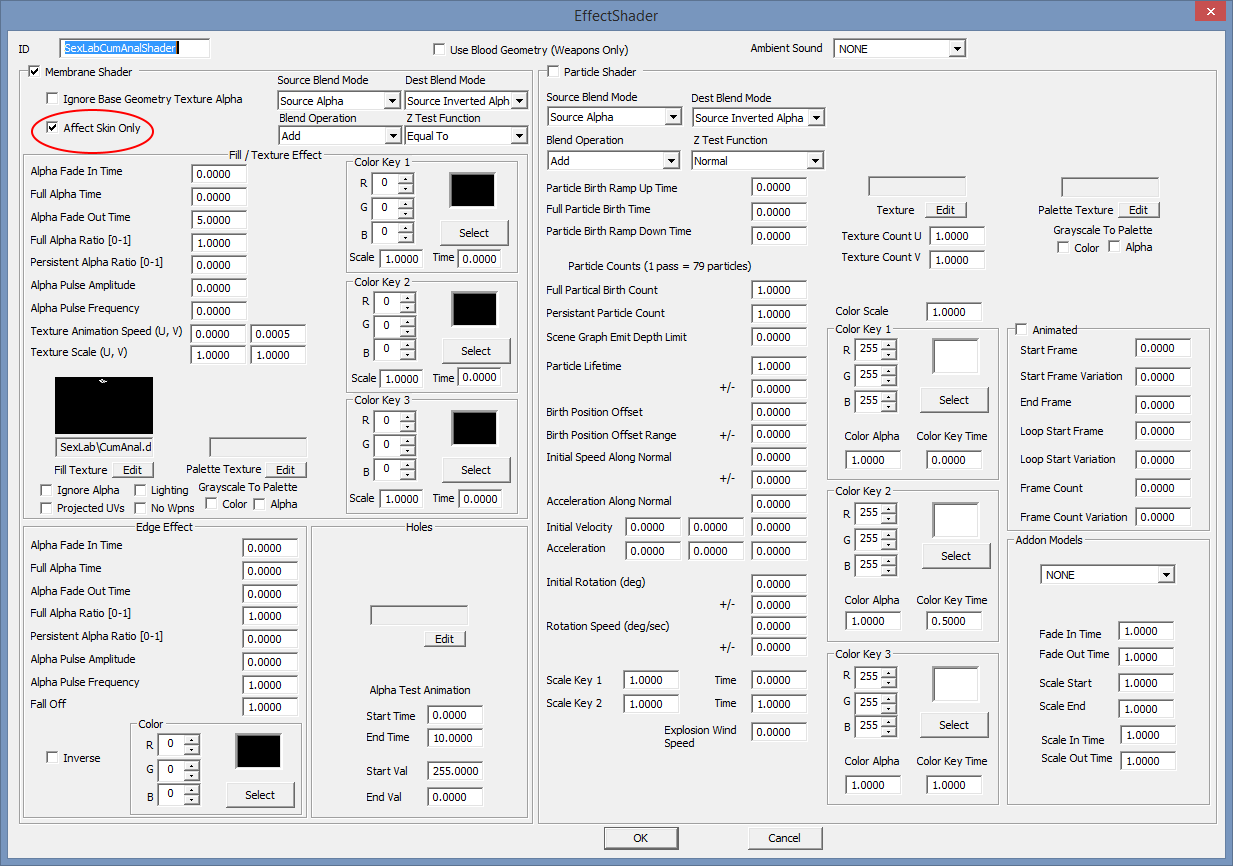Click Select button in Edge Effect Color
This screenshot has width=1233, height=866.
pos(259,795)
